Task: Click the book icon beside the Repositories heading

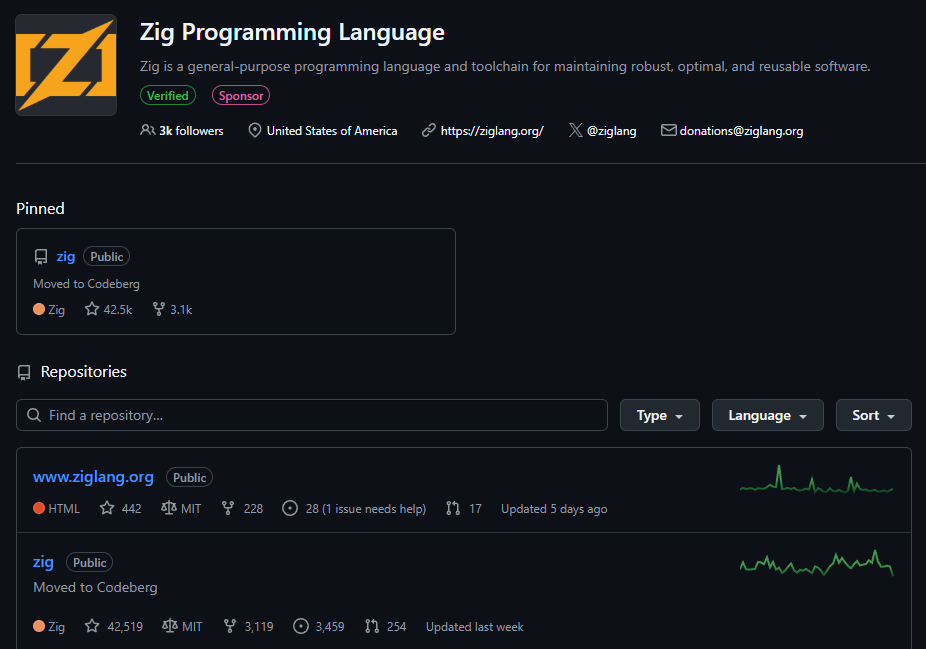Action: pos(24,371)
